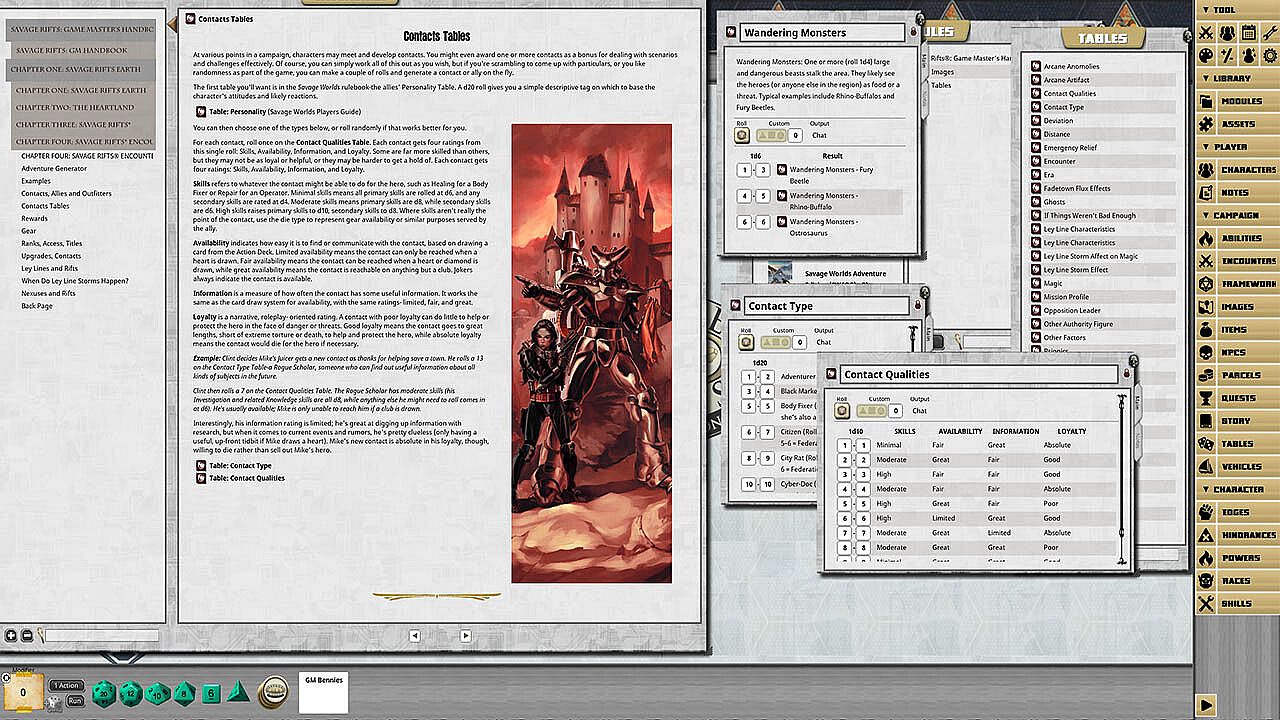The image size is (1280, 720).
Task: Click the arrow icon at the sidebar bottom
Action: 1206,705
